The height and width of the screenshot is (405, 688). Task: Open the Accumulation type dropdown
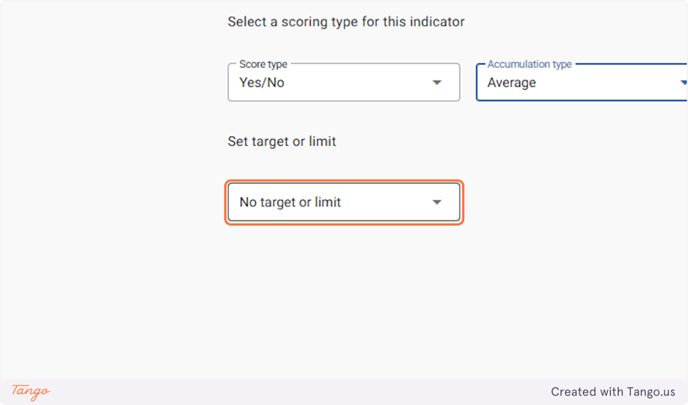point(582,82)
